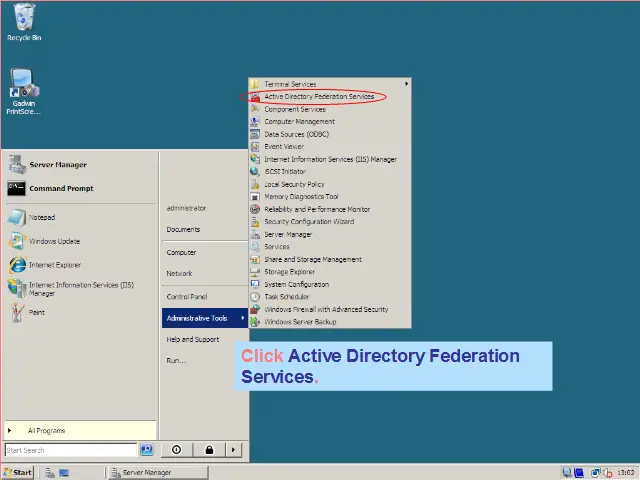
Task: Click Show Desktop quick launch icon
Action: [64, 473]
